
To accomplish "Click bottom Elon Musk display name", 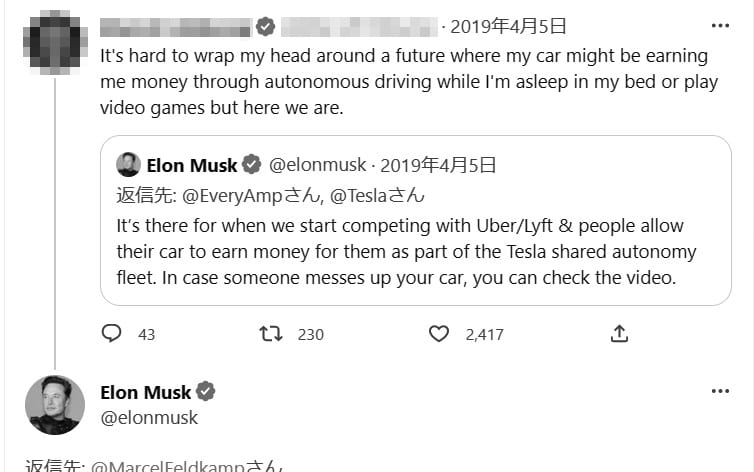I will pyautogui.click(x=146, y=392).
